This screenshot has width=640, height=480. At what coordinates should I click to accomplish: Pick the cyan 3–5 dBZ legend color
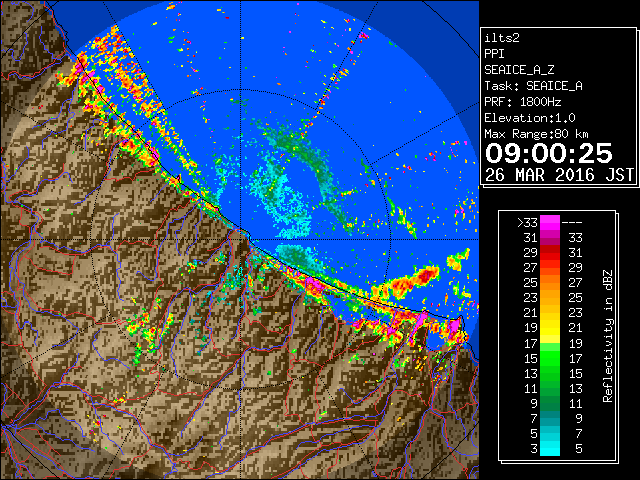tap(550, 449)
